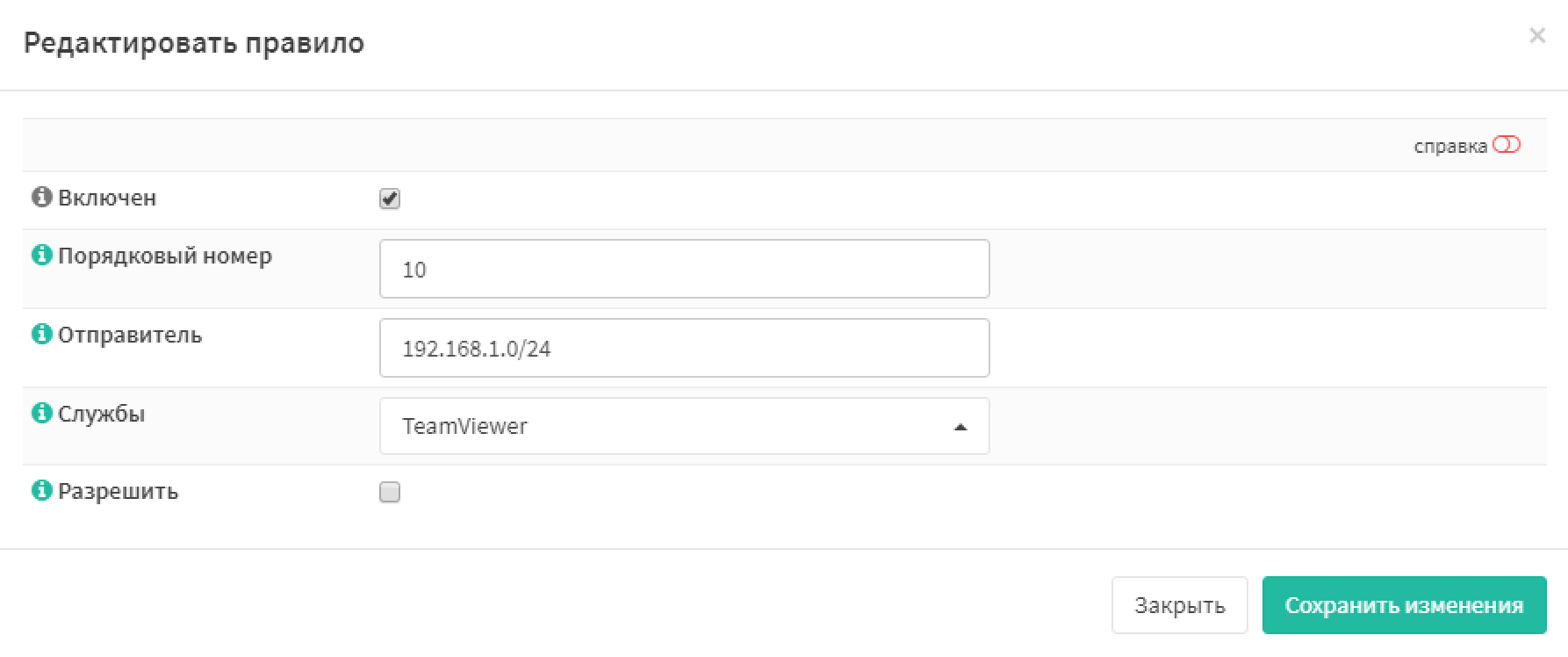Open the Службы dropdown showing TeamViewer
The width and height of the screenshot is (1568, 657).
(x=684, y=426)
